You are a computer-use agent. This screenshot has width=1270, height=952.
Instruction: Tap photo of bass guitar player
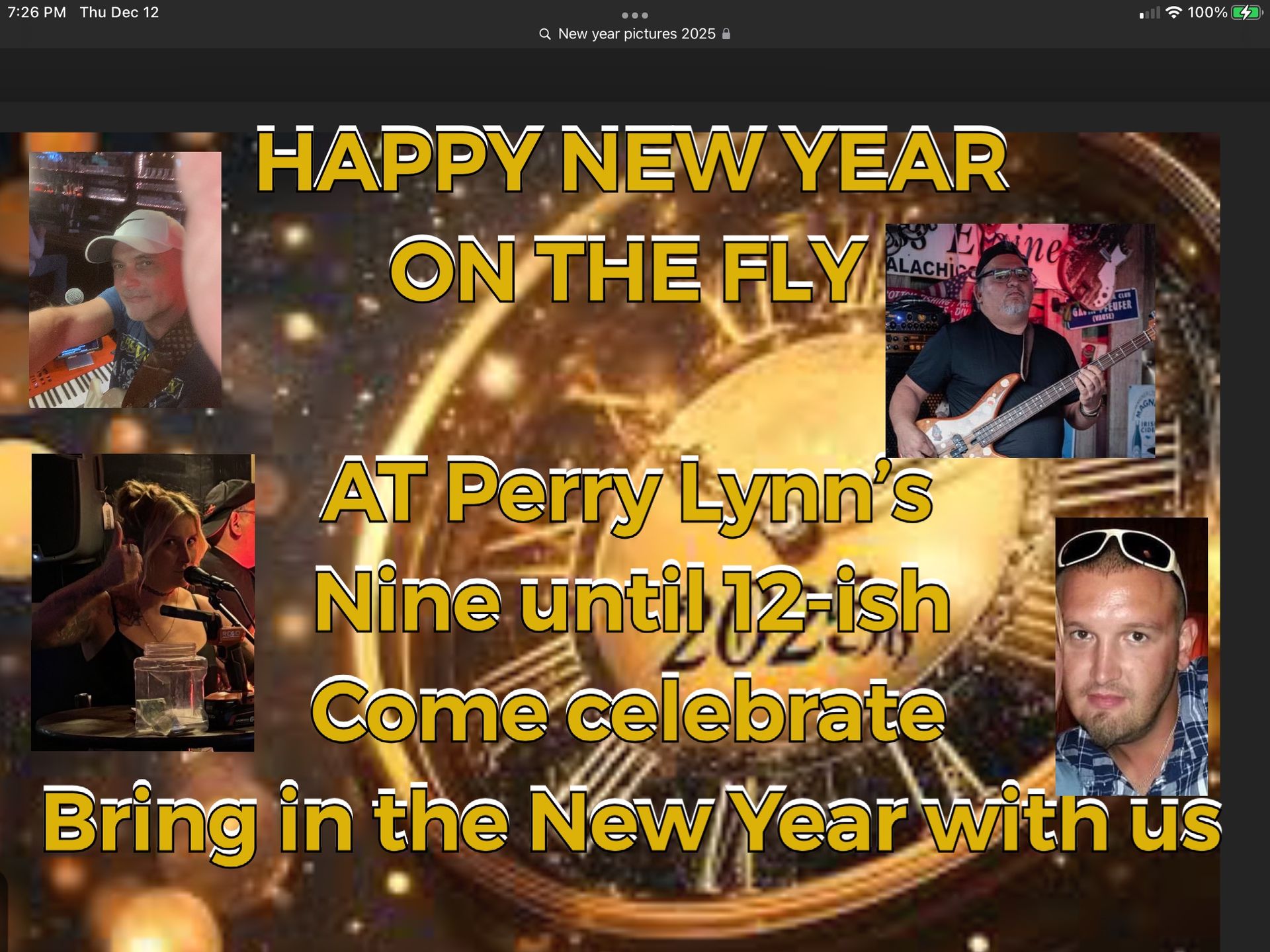pos(1020,340)
